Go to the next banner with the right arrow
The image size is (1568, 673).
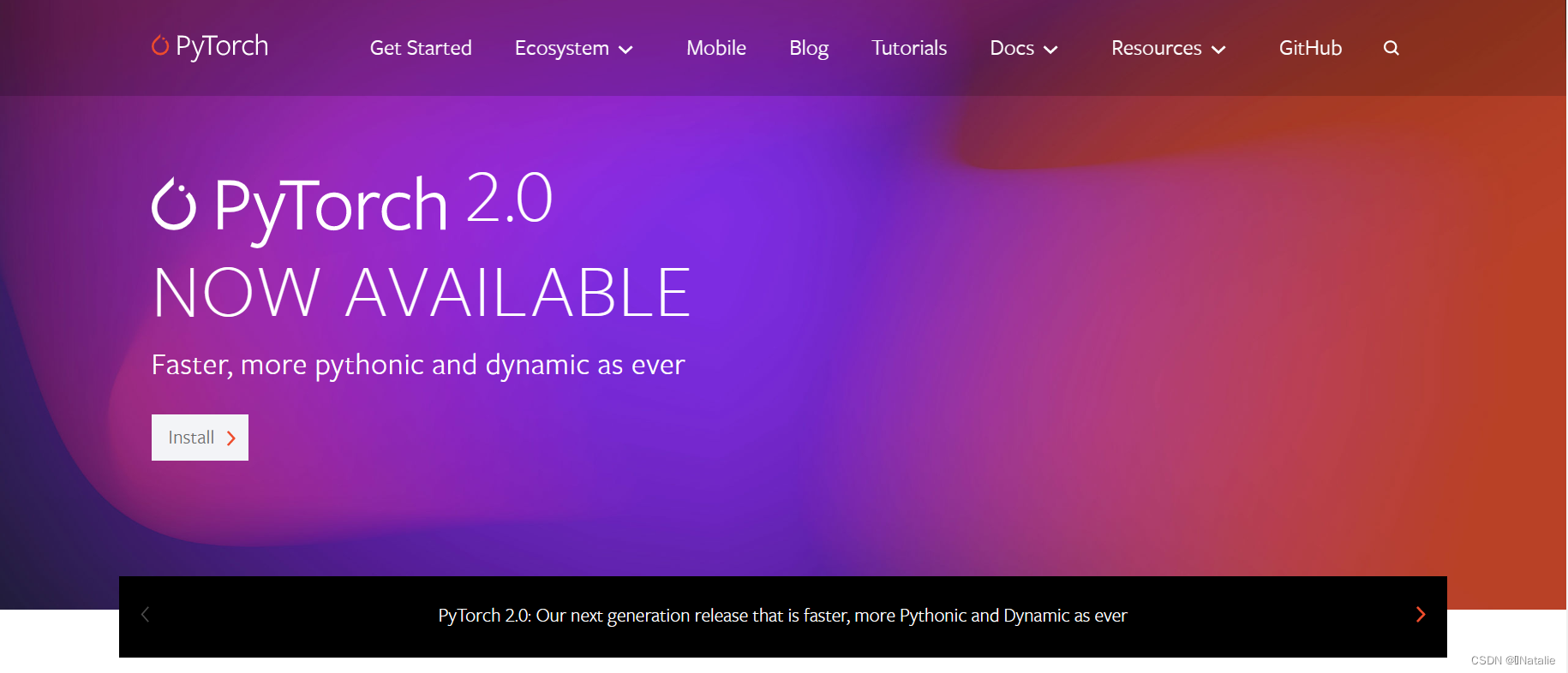coord(1420,615)
